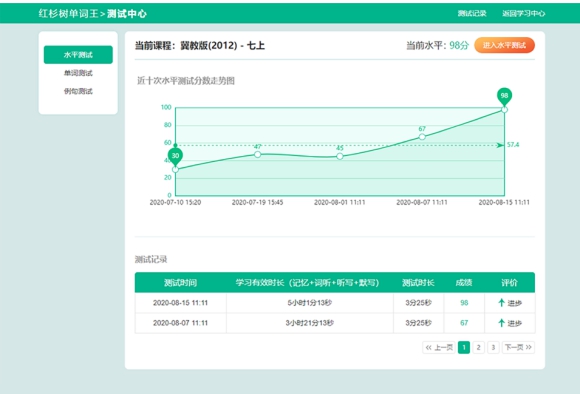Click x-axis label 2020-07-10 15:20
The width and height of the screenshot is (580, 394).
(175, 202)
